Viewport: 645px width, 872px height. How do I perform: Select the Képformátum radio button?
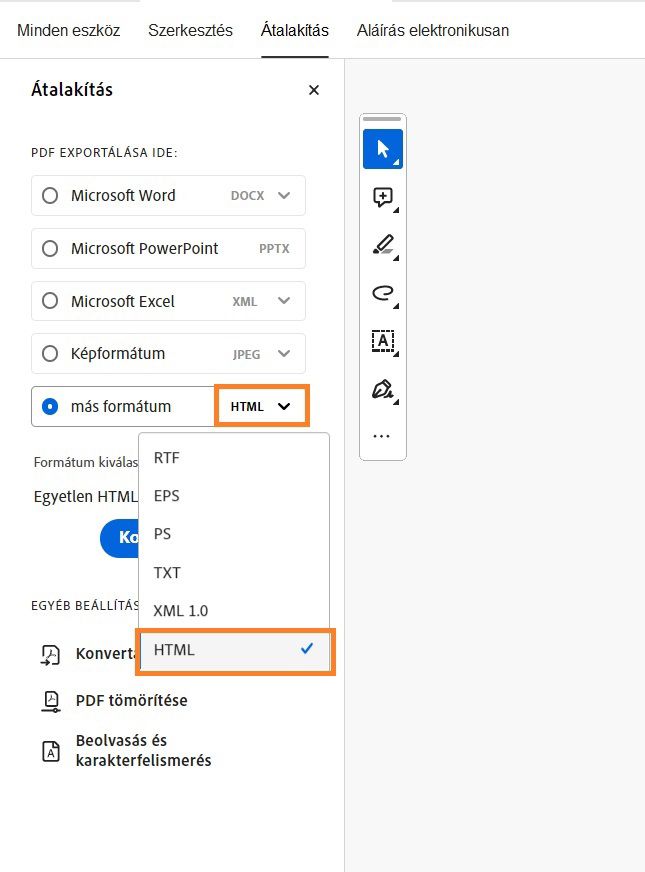50,353
